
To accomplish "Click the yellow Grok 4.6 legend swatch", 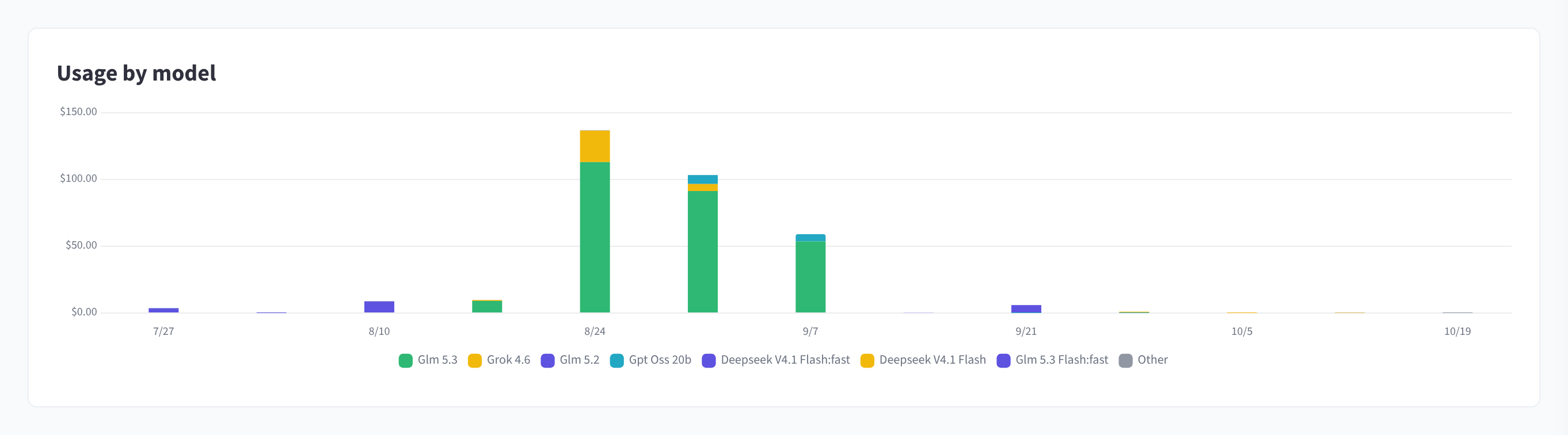I will coord(475,360).
